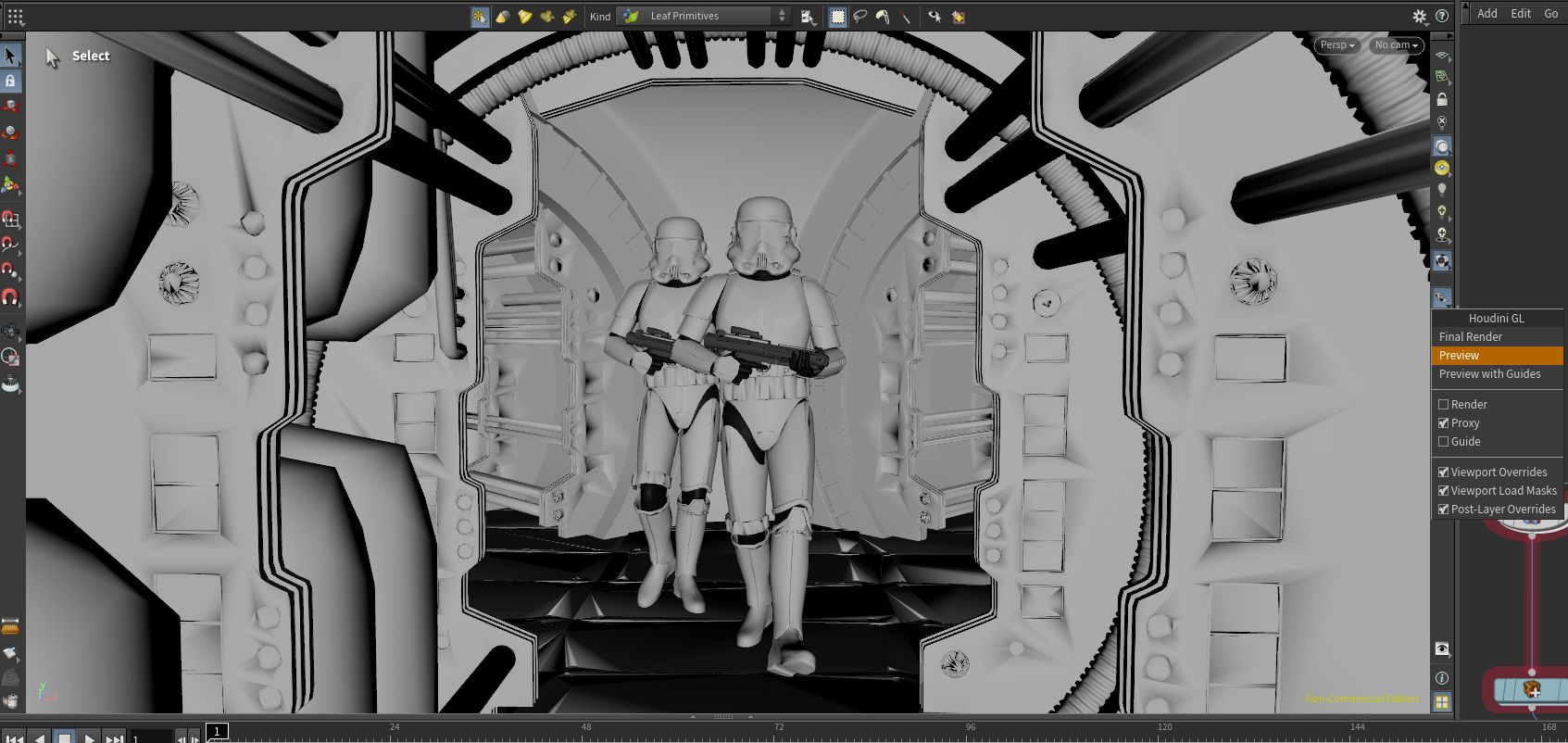This screenshot has width=1568, height=743.
Task: Jump to the first frame of timeline
Action: point(16,738)
